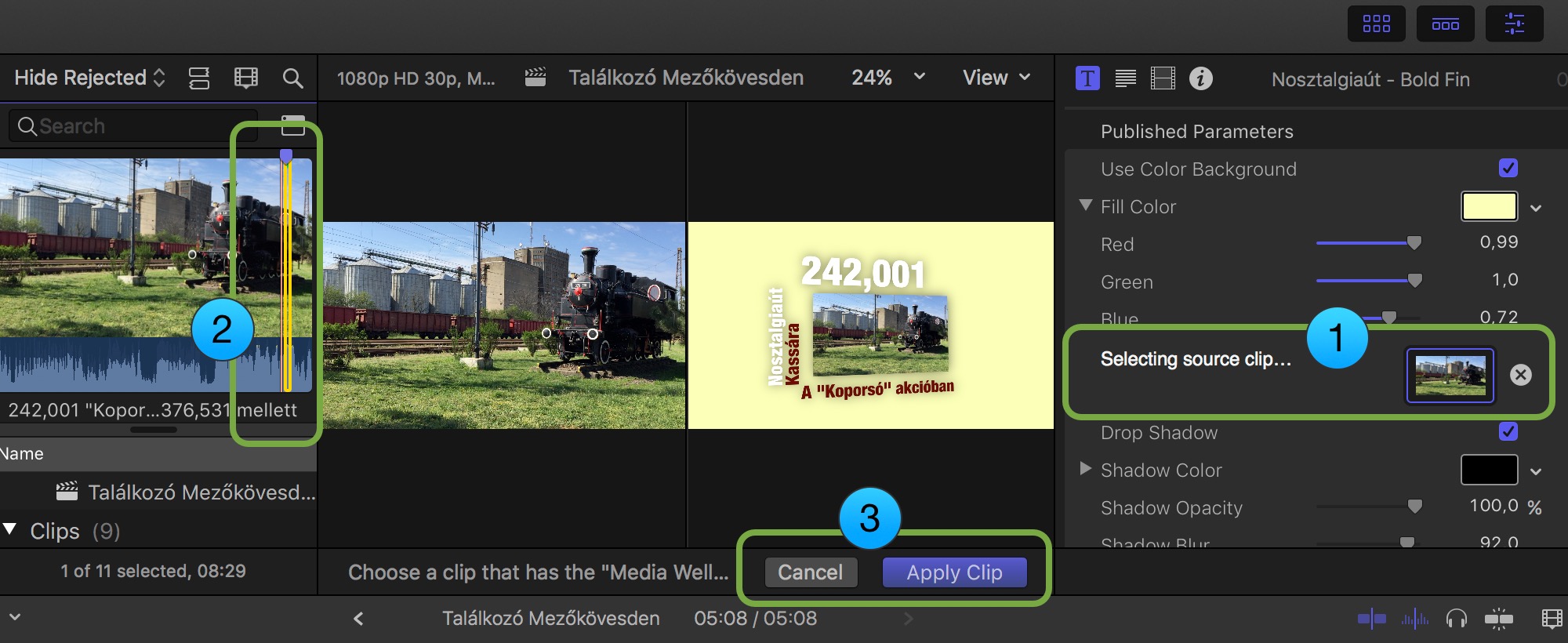The image size is (1568, 643).
Task: Open the Fill Color swatch dropdown arrow
Action: [1536, 208]
